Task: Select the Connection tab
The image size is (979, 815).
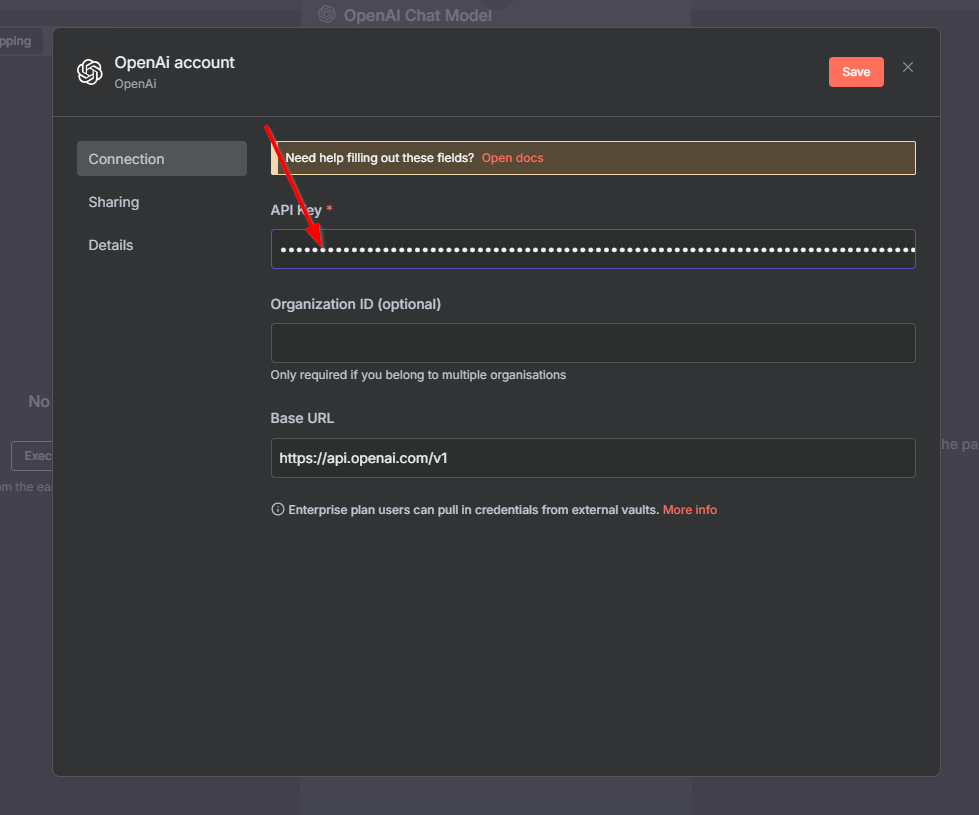Action: pyautogui.click(x=162, y=159)
